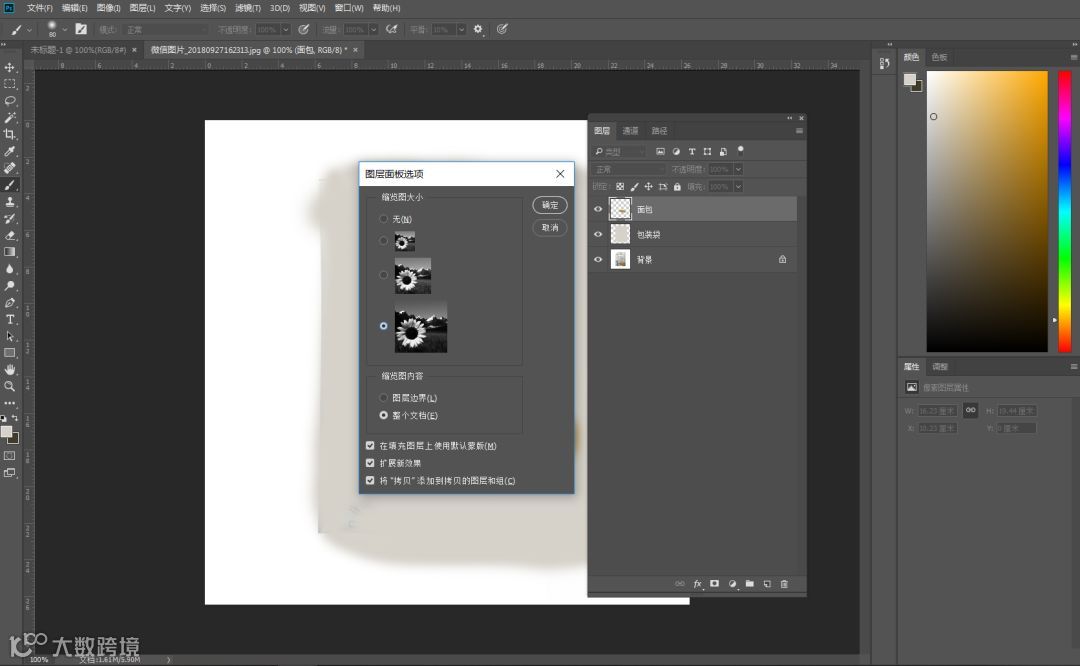Switch to the 通道 tab
Screen dimensions: 1080x666
point(630,130)
